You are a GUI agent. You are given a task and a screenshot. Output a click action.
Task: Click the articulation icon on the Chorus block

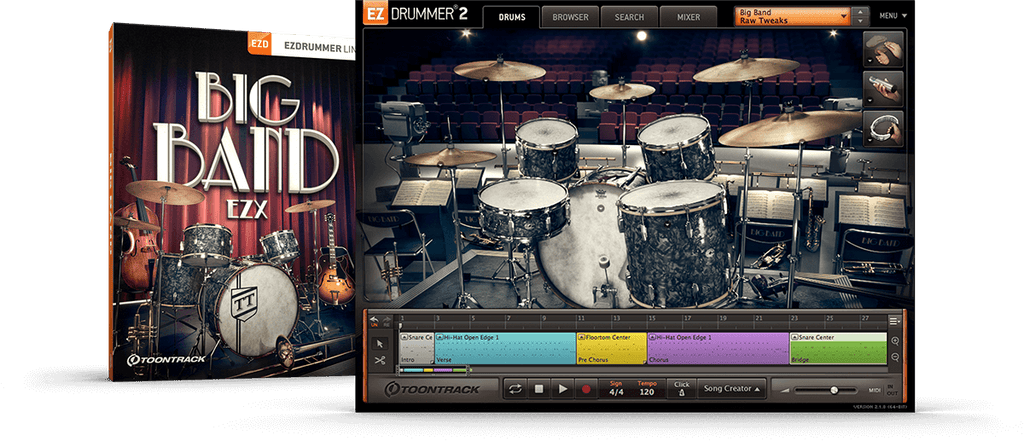pyautogui.click(x=652, y=337)
